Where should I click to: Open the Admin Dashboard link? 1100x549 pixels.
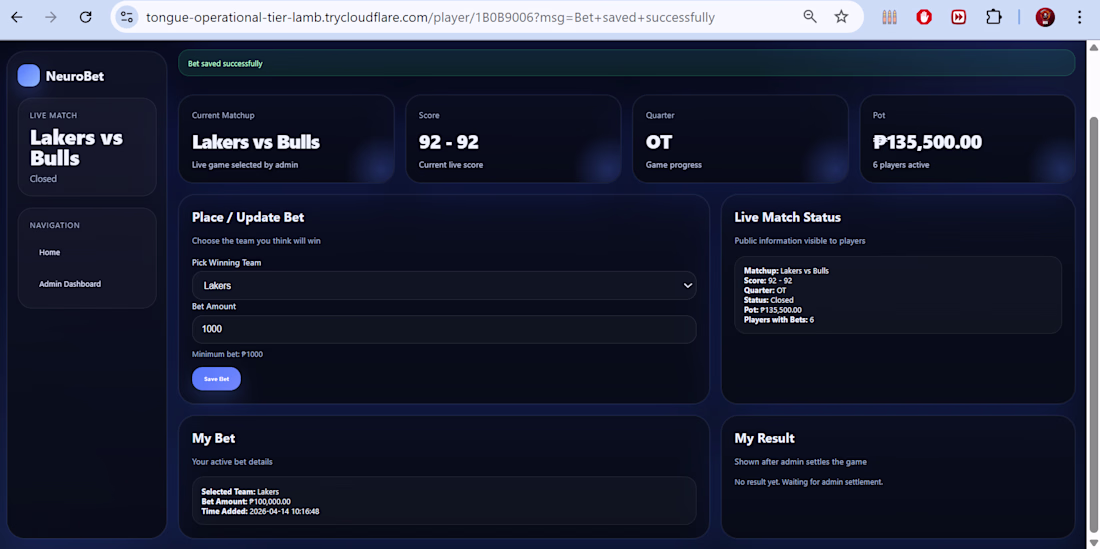(x=70, y=284)
